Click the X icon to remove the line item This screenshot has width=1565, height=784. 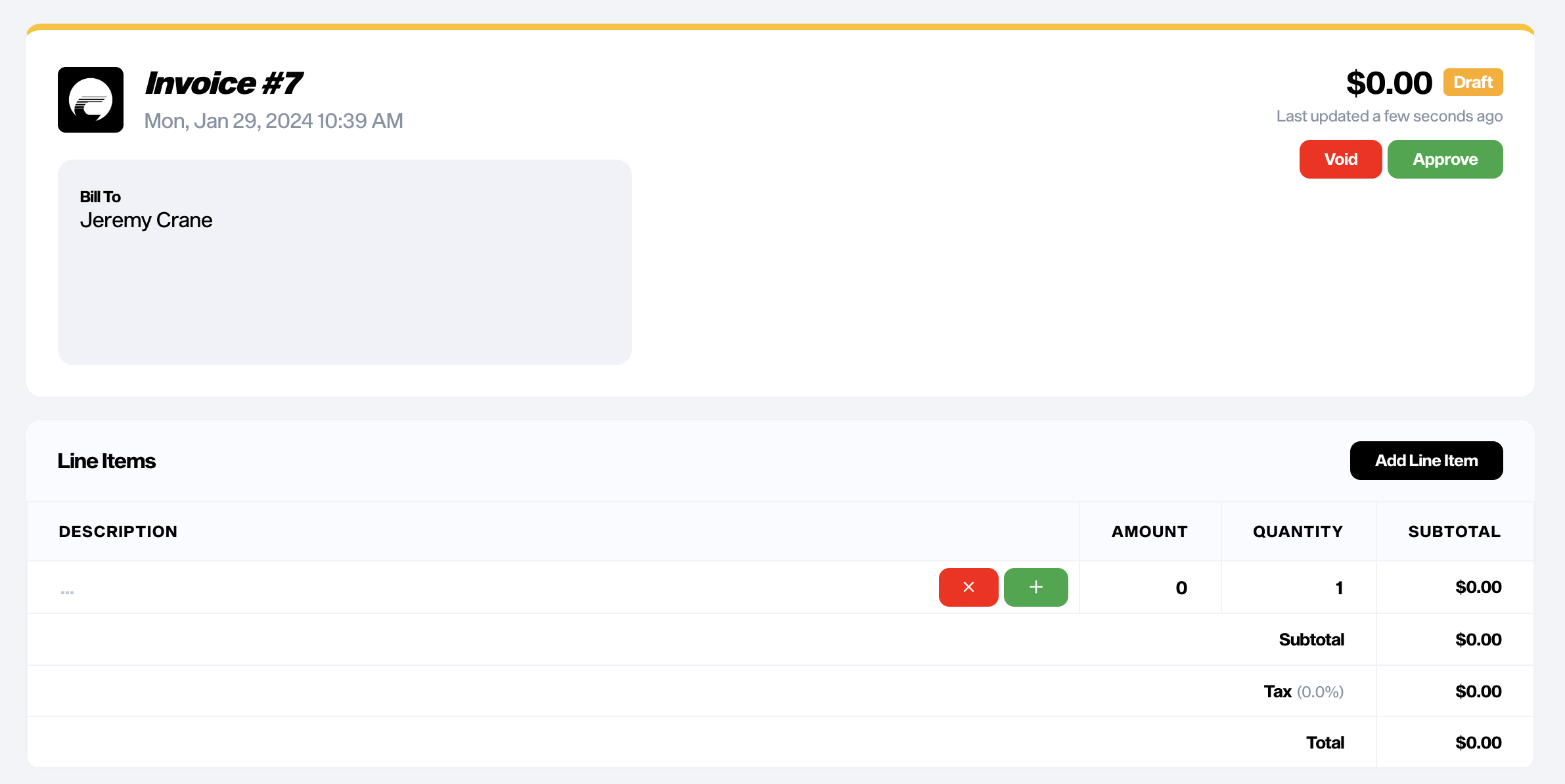(968, 587)
